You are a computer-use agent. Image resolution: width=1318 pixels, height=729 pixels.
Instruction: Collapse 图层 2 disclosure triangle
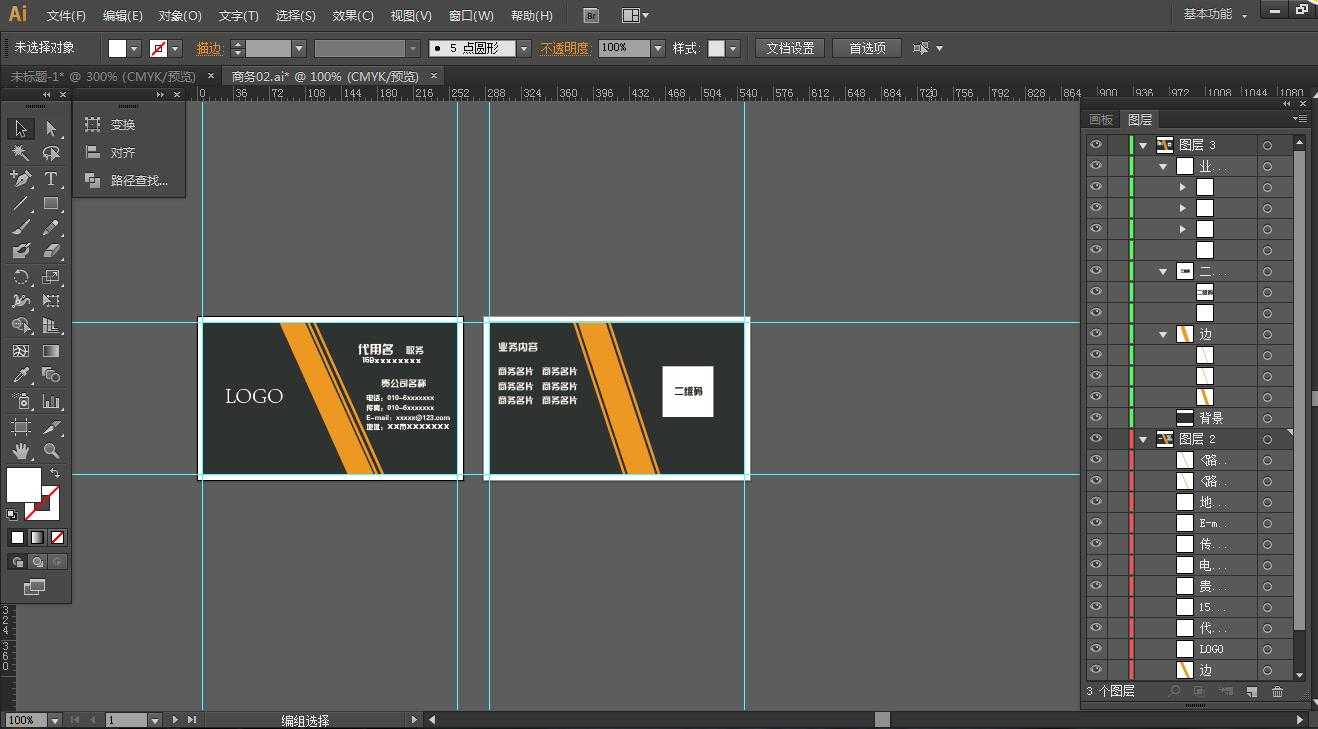(x=1144, y=439)
